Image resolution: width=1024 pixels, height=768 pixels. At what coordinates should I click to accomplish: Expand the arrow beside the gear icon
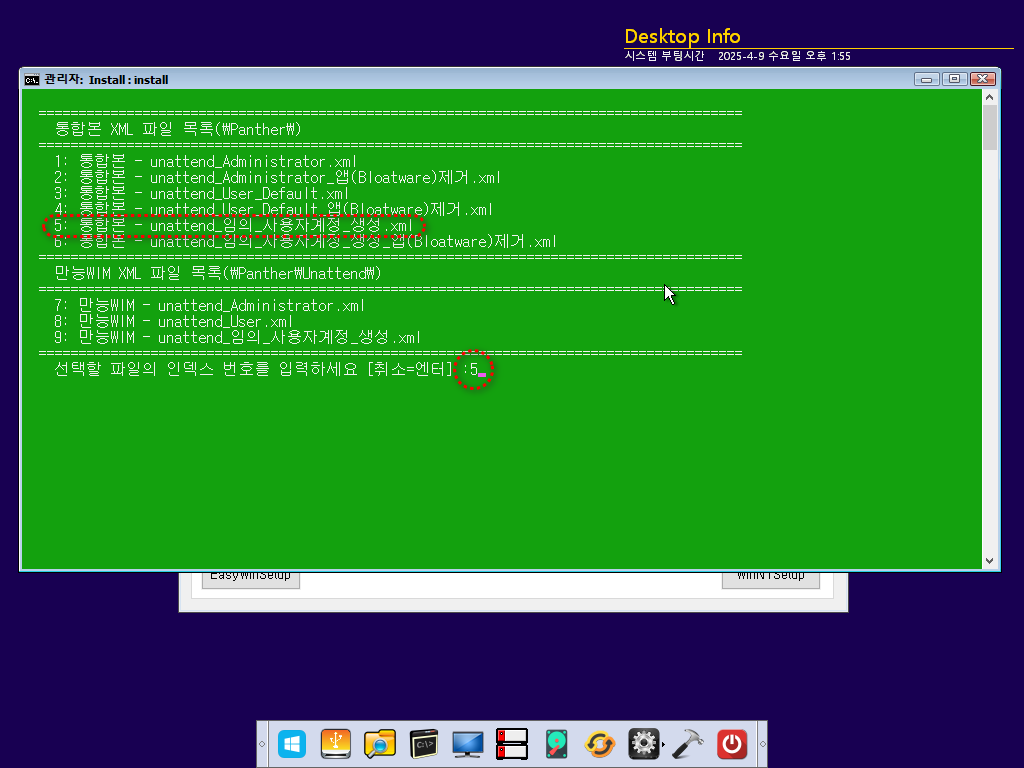point(664,744)
